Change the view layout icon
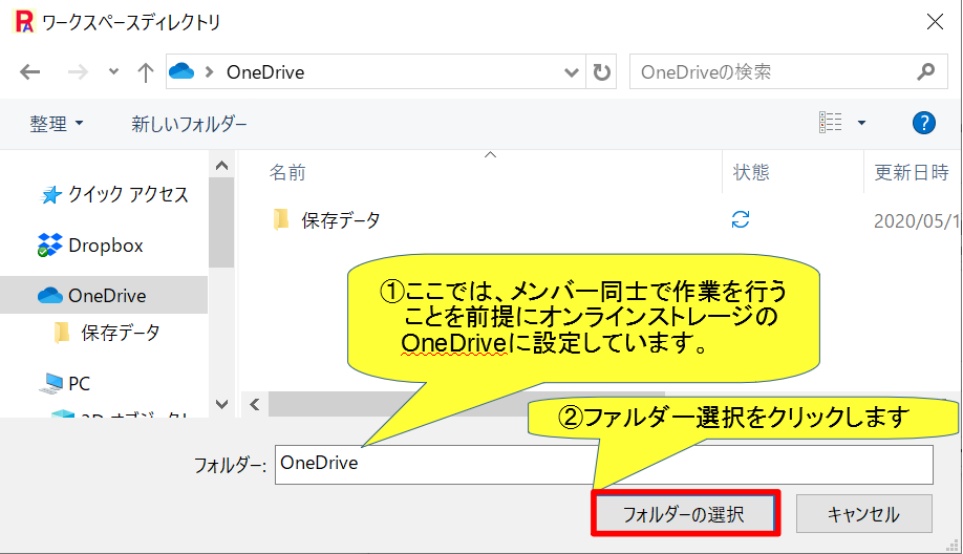This screenshot has height=554, width=963. coord(830,122)
